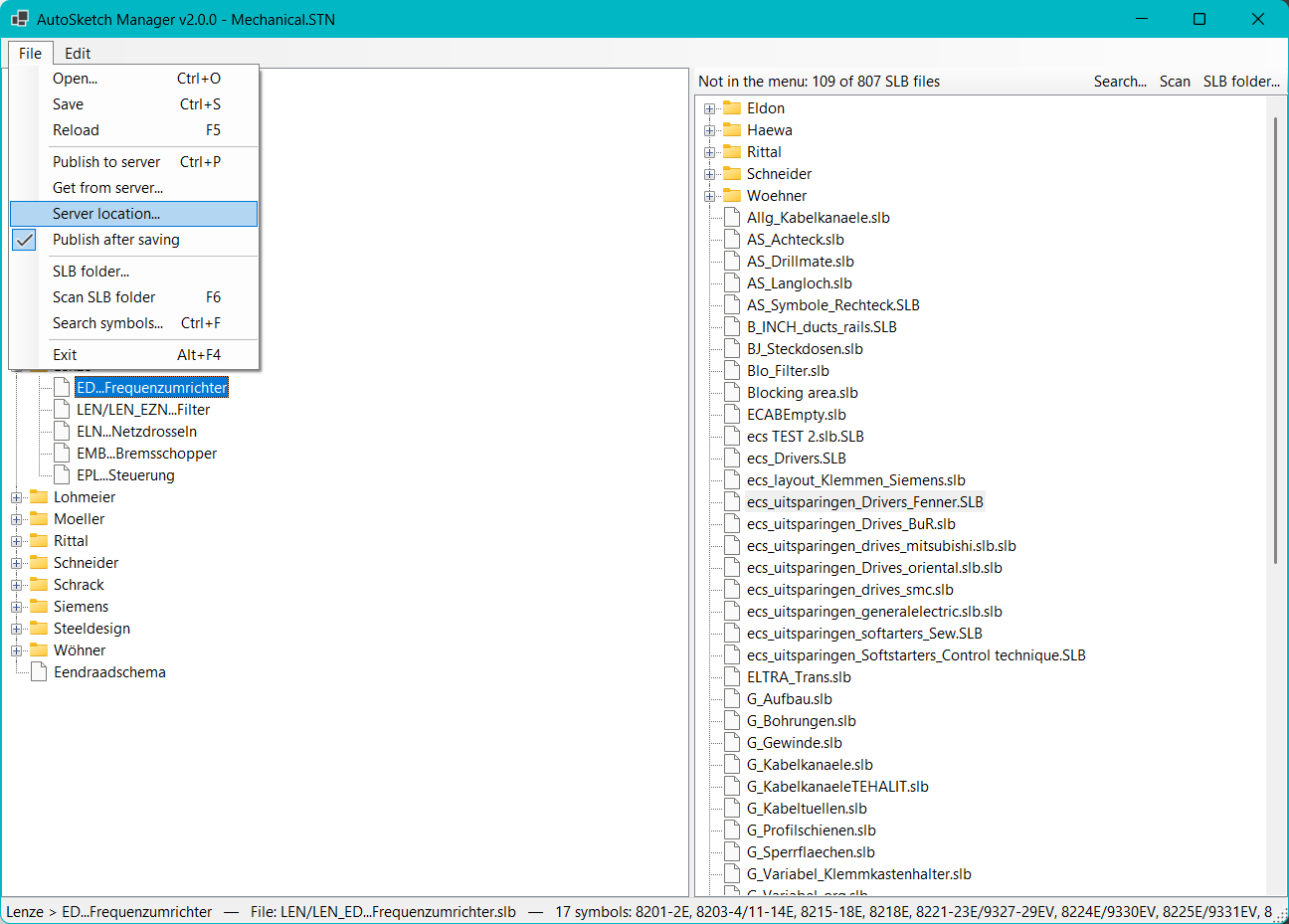Viewport: 1289px width, 924px height.
Task: Select ecs_layout_Klemmen_Siemens.slb file
Action: 856,480
